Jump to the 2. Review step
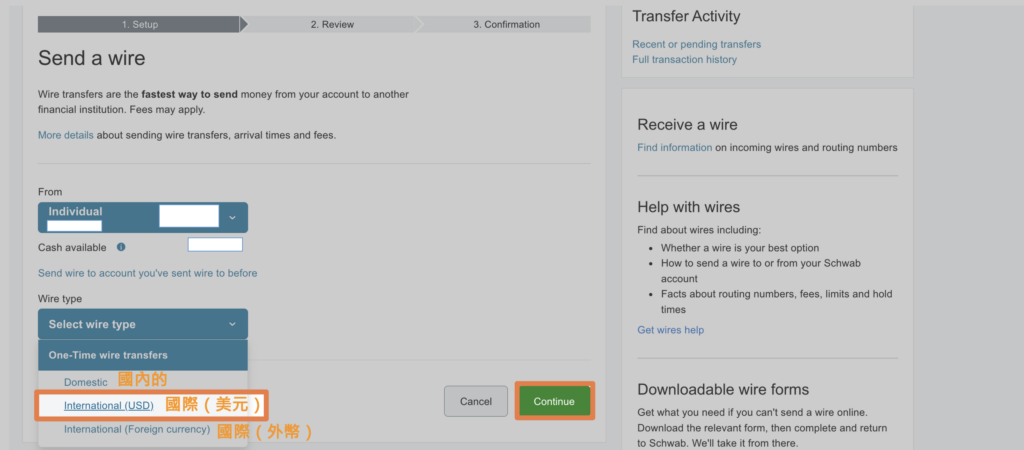This screenshot has width=1024, height=450. coord(332,24)
